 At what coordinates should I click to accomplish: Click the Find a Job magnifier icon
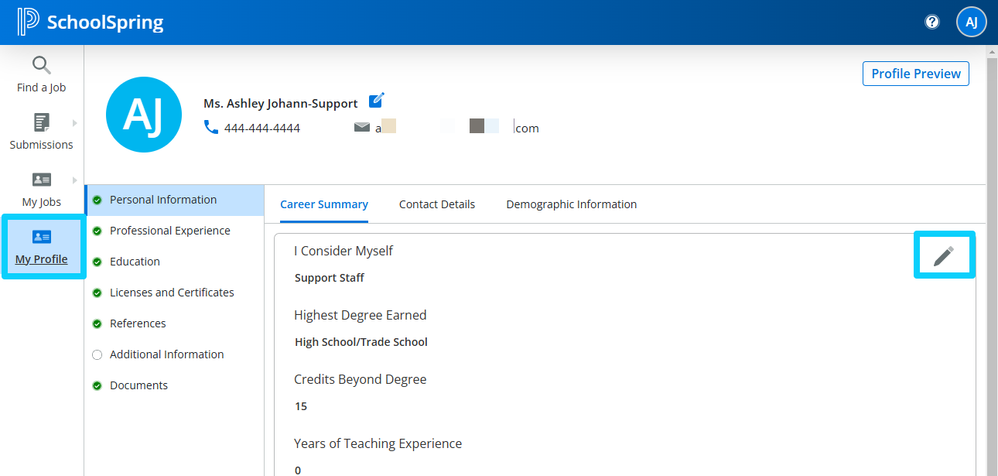click(41, 66)
